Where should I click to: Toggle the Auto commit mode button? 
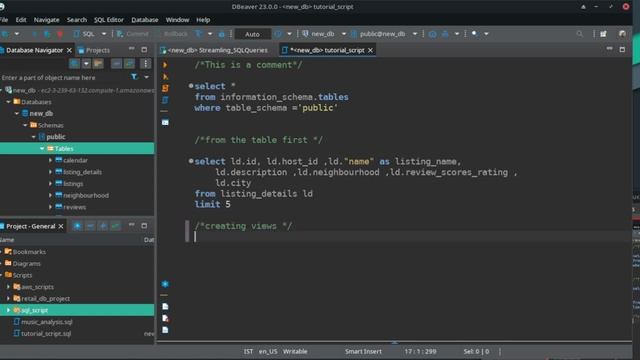pyautogui.click(x=252, y=34)
